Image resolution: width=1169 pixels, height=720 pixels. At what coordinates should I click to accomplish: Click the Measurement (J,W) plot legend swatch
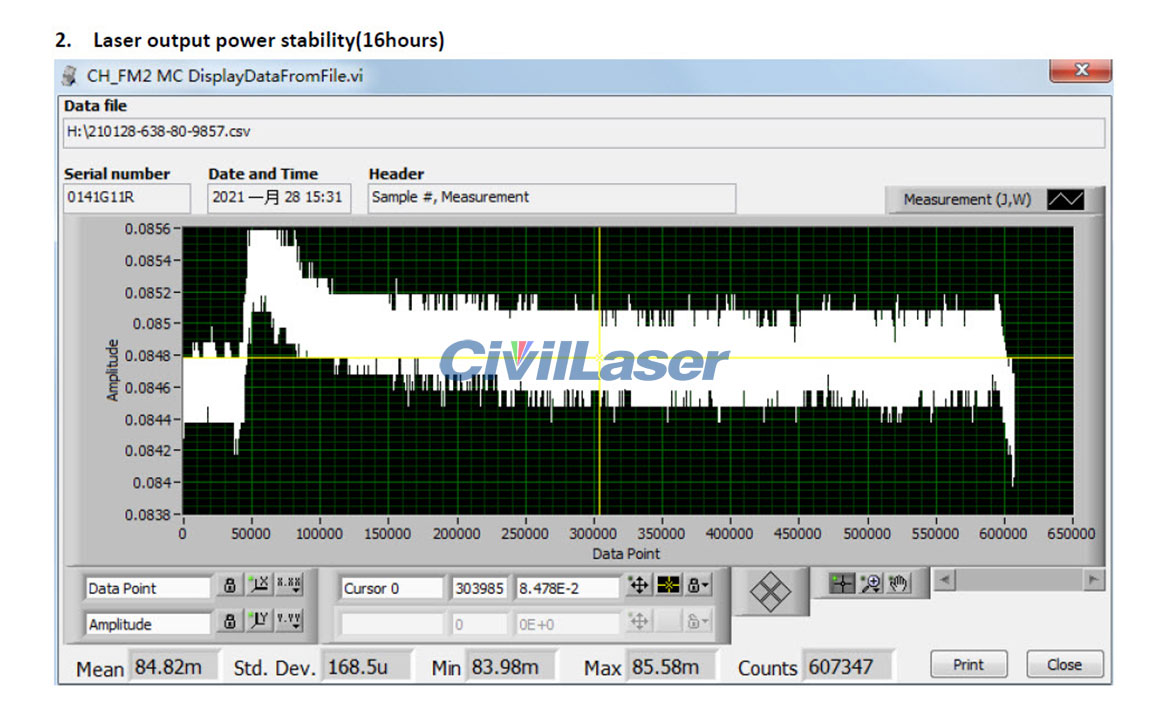pyautogui.click(x=1065, y=199)
